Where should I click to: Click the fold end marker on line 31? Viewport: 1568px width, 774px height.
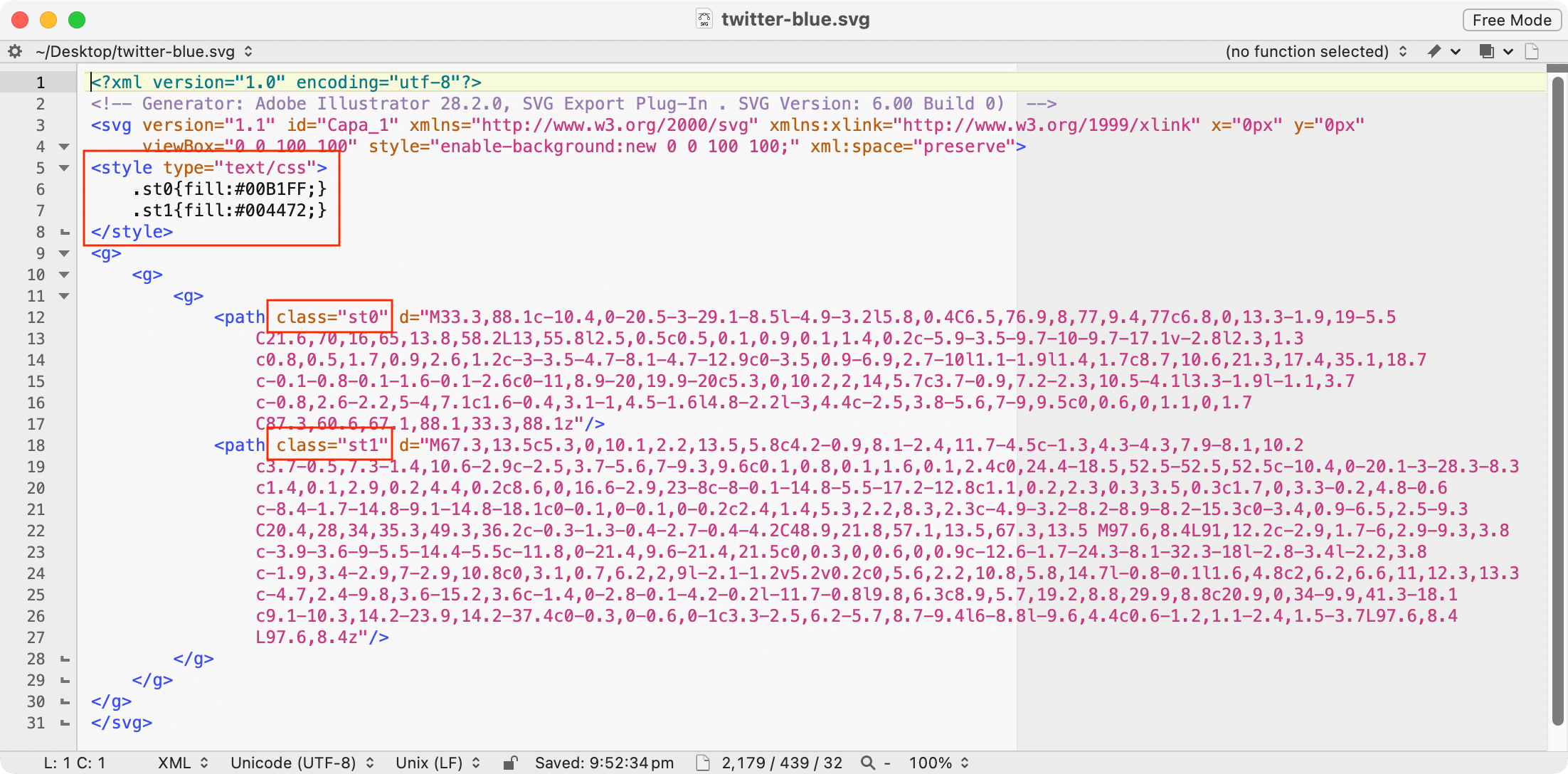65,723
